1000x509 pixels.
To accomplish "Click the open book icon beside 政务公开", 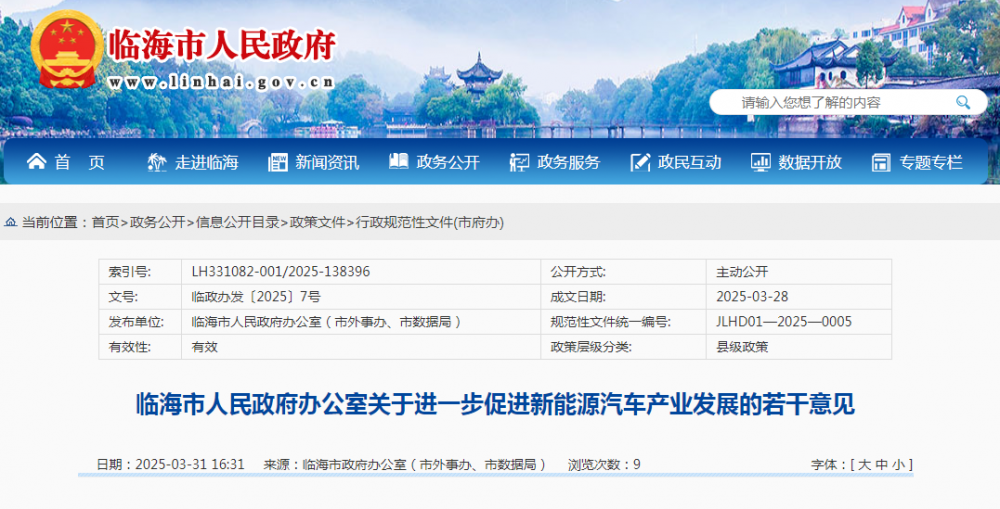I will [x=399, y=161].
